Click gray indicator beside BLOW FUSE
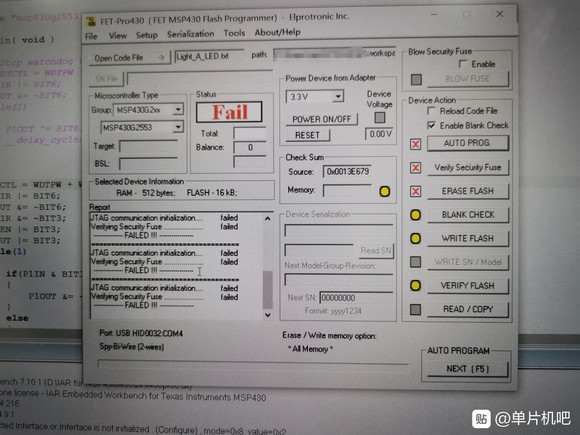The width and height of the screenshot is (580, 435). pyautogui.click(x=416, y=79)
